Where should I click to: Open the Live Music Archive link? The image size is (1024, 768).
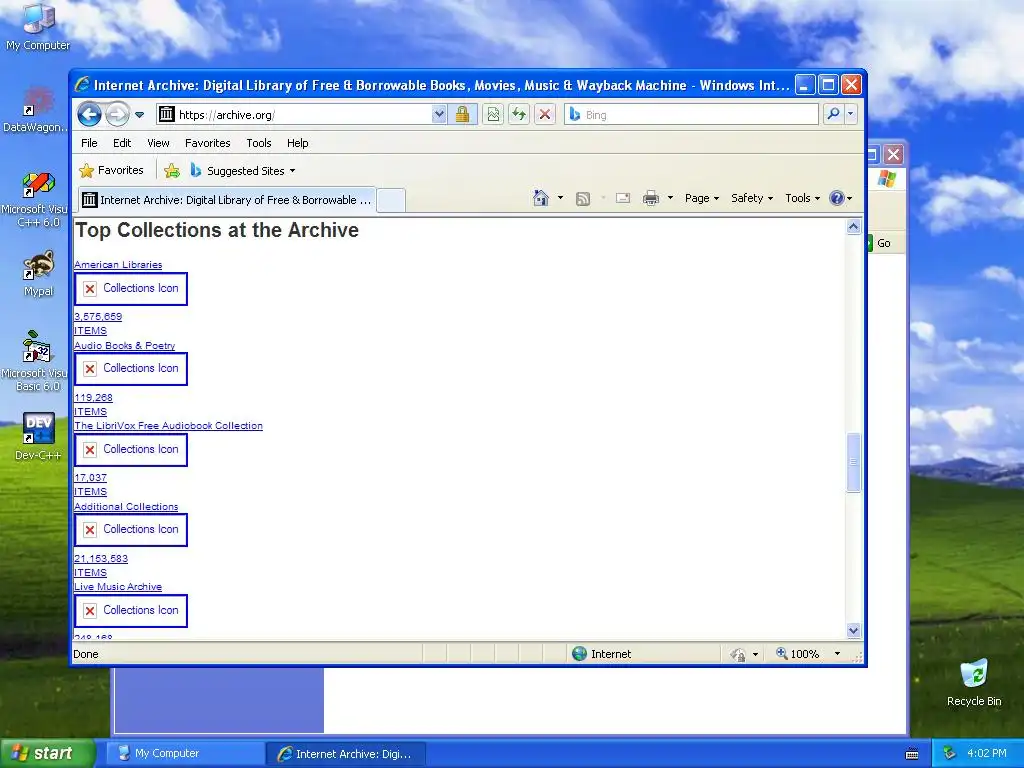118,587
